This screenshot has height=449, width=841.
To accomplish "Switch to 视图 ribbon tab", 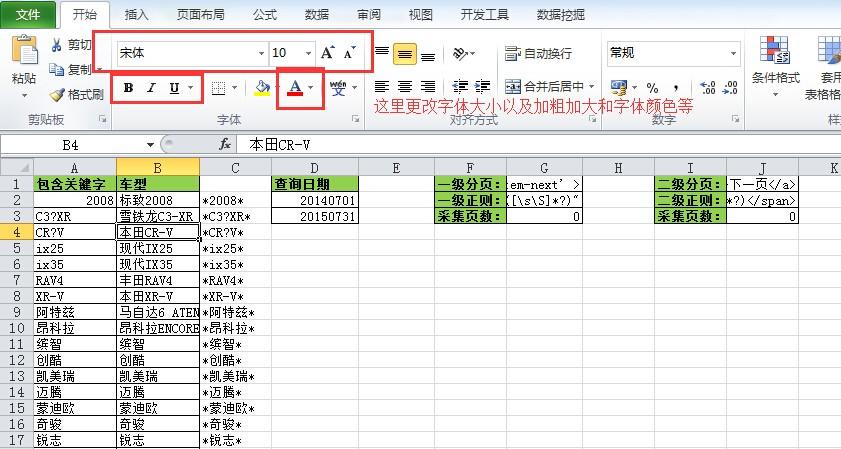I will tap(420, 14).
